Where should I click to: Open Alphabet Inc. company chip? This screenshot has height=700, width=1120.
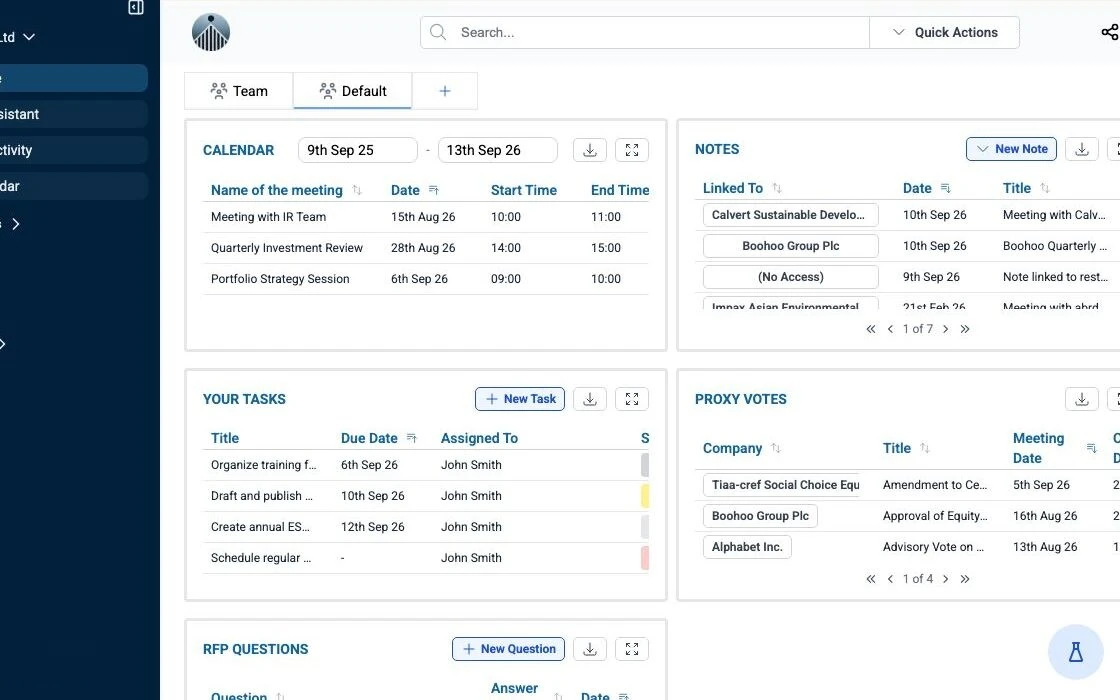[x=747, y=547]
